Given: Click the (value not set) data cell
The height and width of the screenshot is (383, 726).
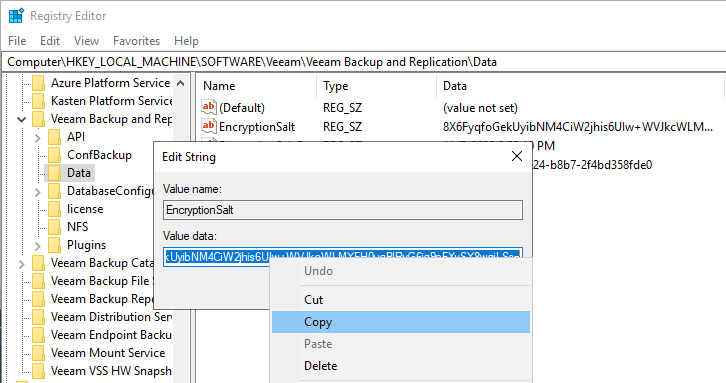Looking at the screenshot, I should tap(480, 108).
